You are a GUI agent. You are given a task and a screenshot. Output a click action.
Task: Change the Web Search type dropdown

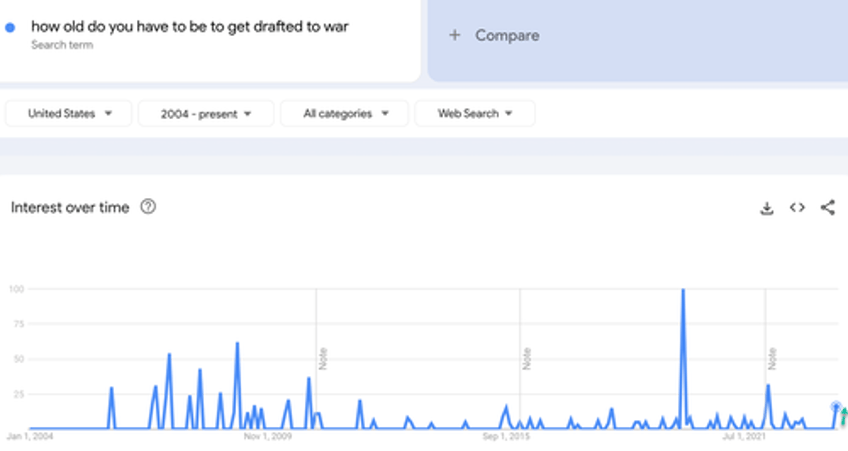click(x=475, y=114)
